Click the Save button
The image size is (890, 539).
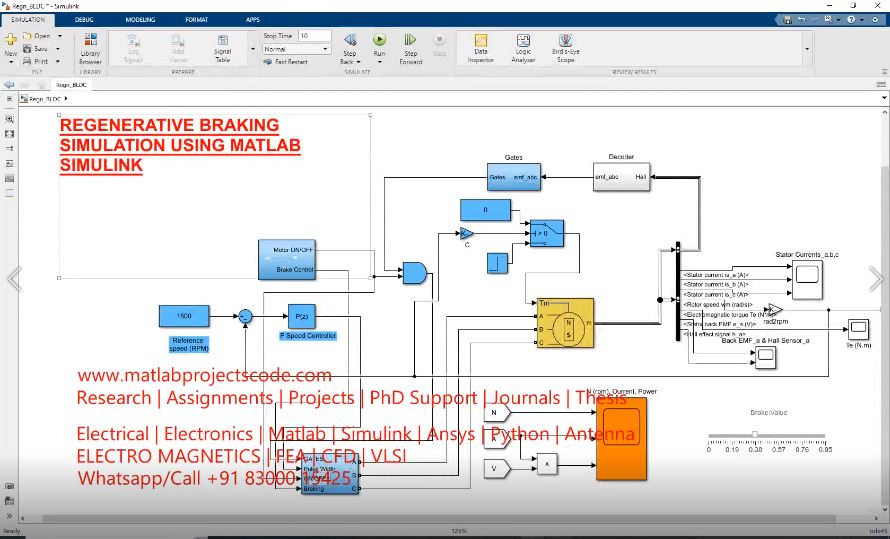click(x=40, y=48)
